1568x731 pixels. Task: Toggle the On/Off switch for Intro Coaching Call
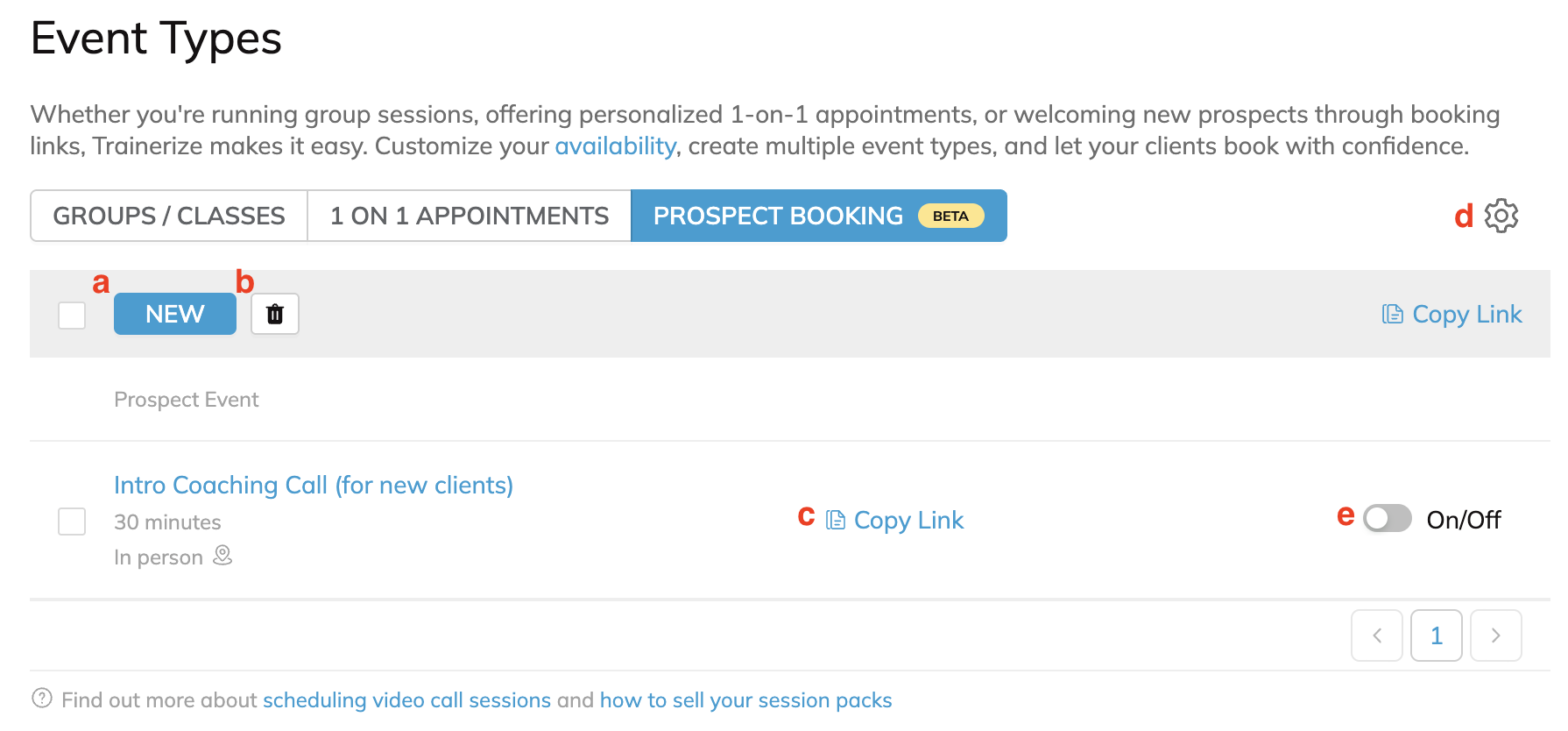coord(1387,519)
